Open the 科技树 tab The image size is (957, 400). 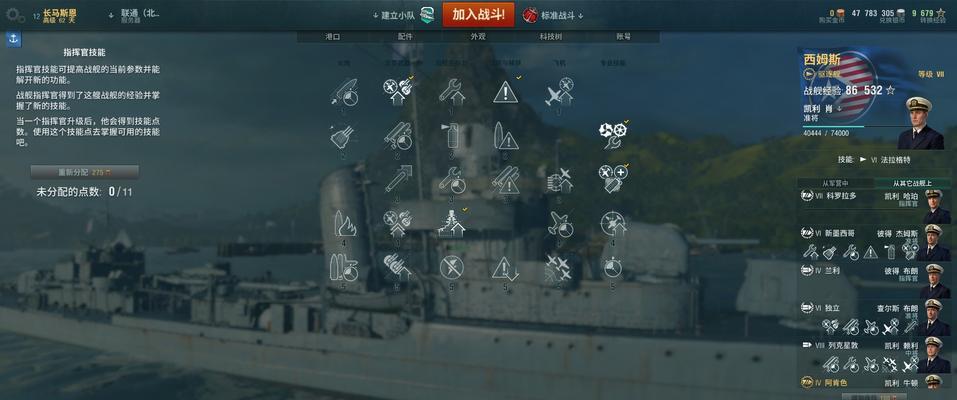click(551, 37)
